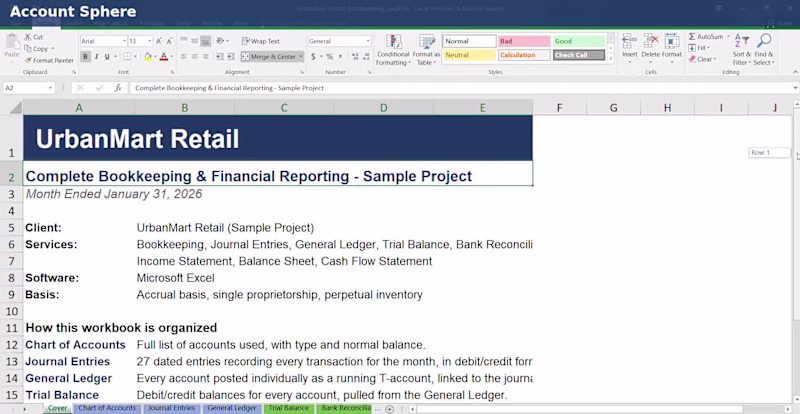Toggle Underline formatting
This screenshot has height=414, width=800.
coord(107,57)
